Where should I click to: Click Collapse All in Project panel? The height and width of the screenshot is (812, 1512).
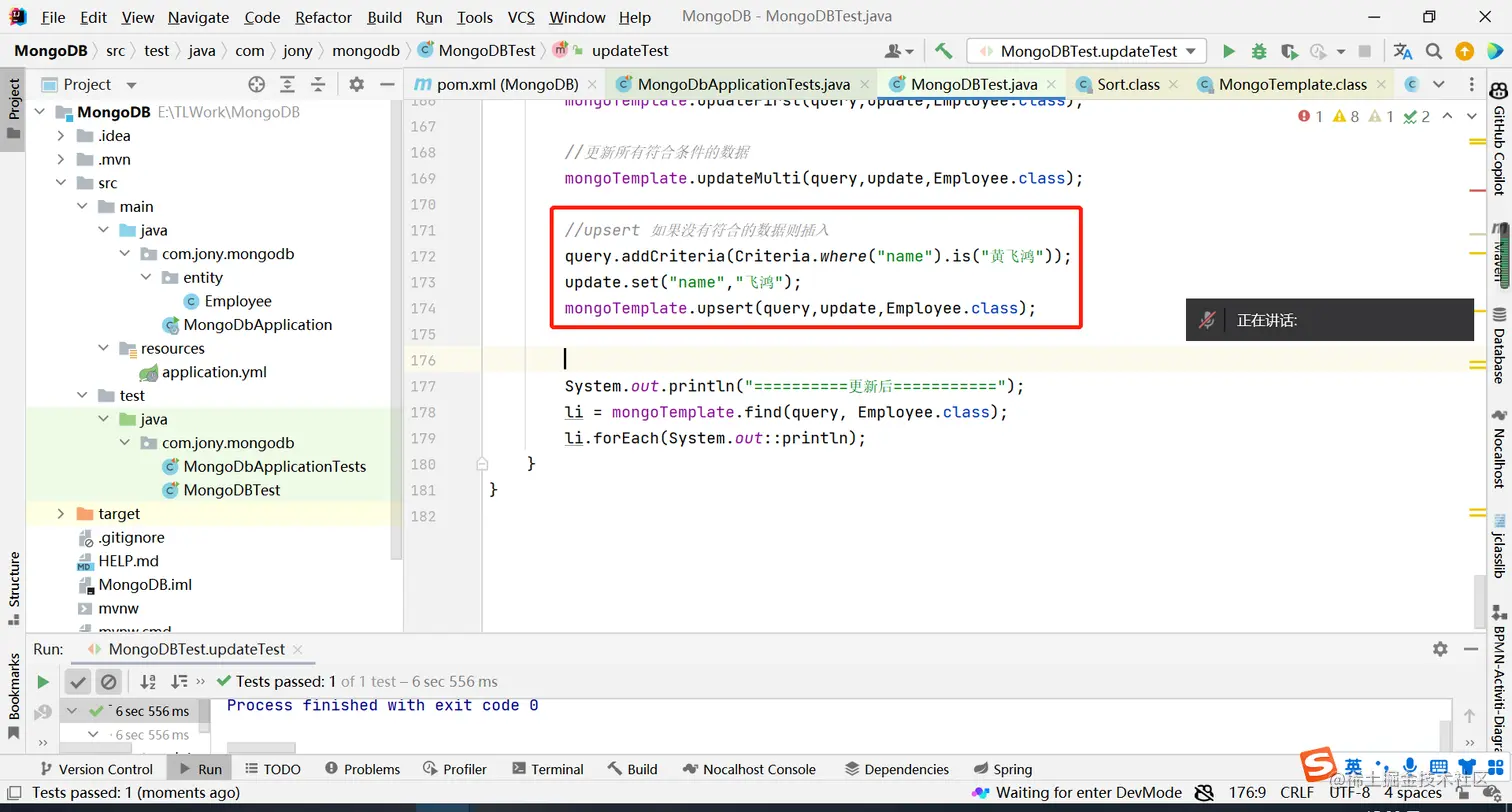(318, 84)
